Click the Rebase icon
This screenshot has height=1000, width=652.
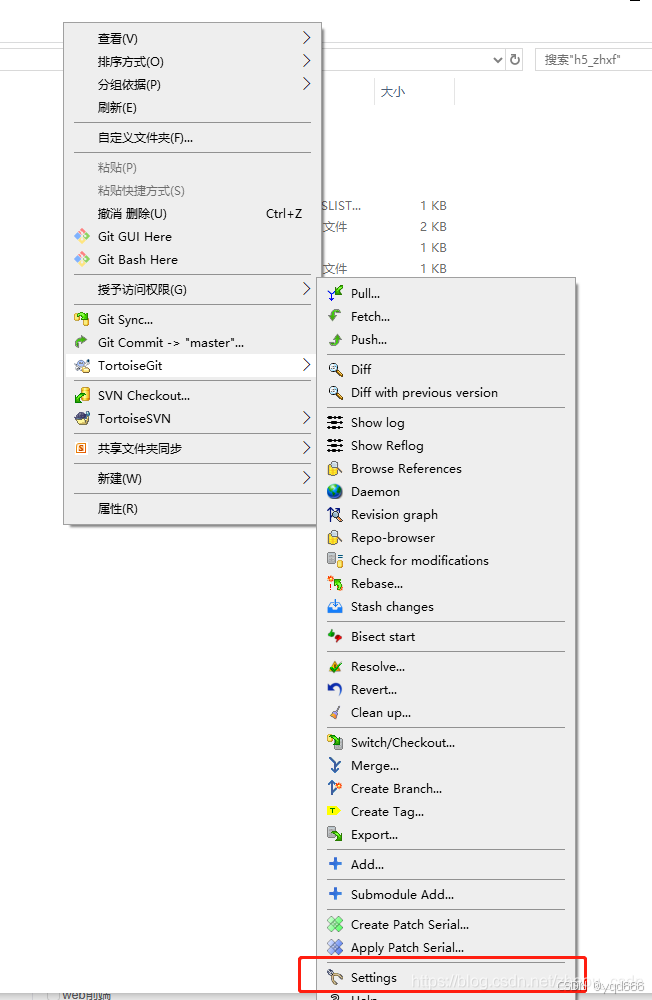pyautogui.click(x=335, y=583)
